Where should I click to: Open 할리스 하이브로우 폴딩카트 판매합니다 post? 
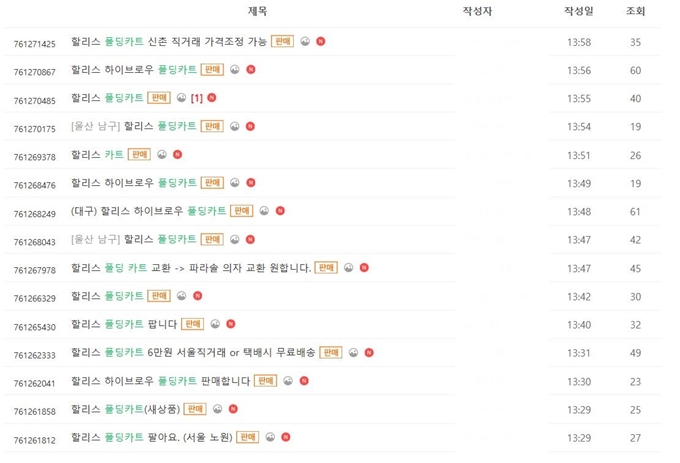(160, 381)
